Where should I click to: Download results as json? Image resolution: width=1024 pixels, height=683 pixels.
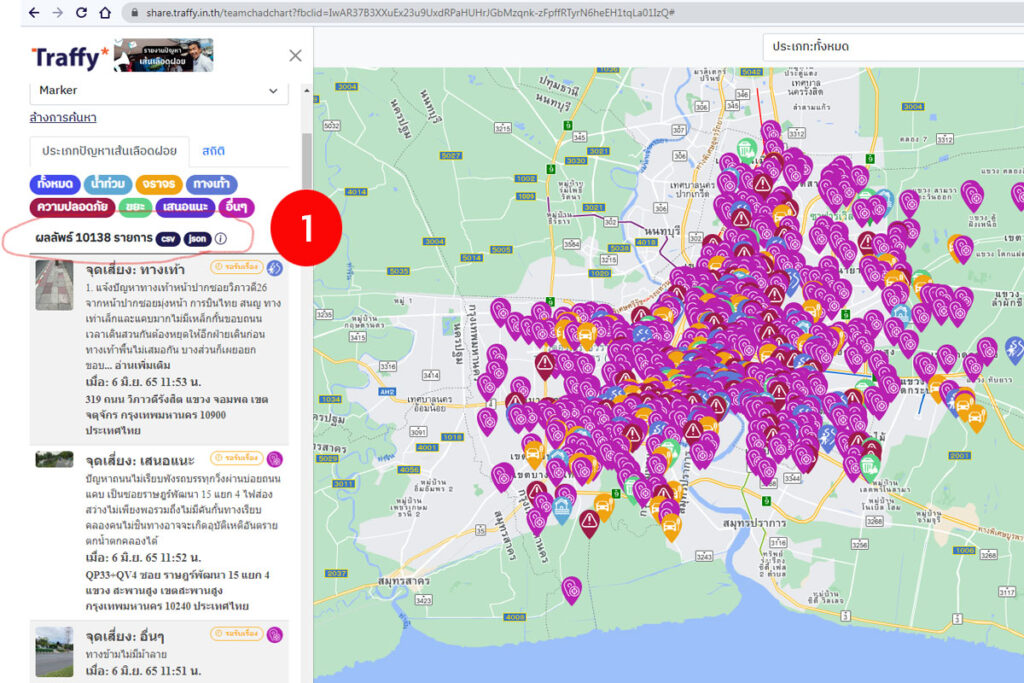(x=197, y=238)
